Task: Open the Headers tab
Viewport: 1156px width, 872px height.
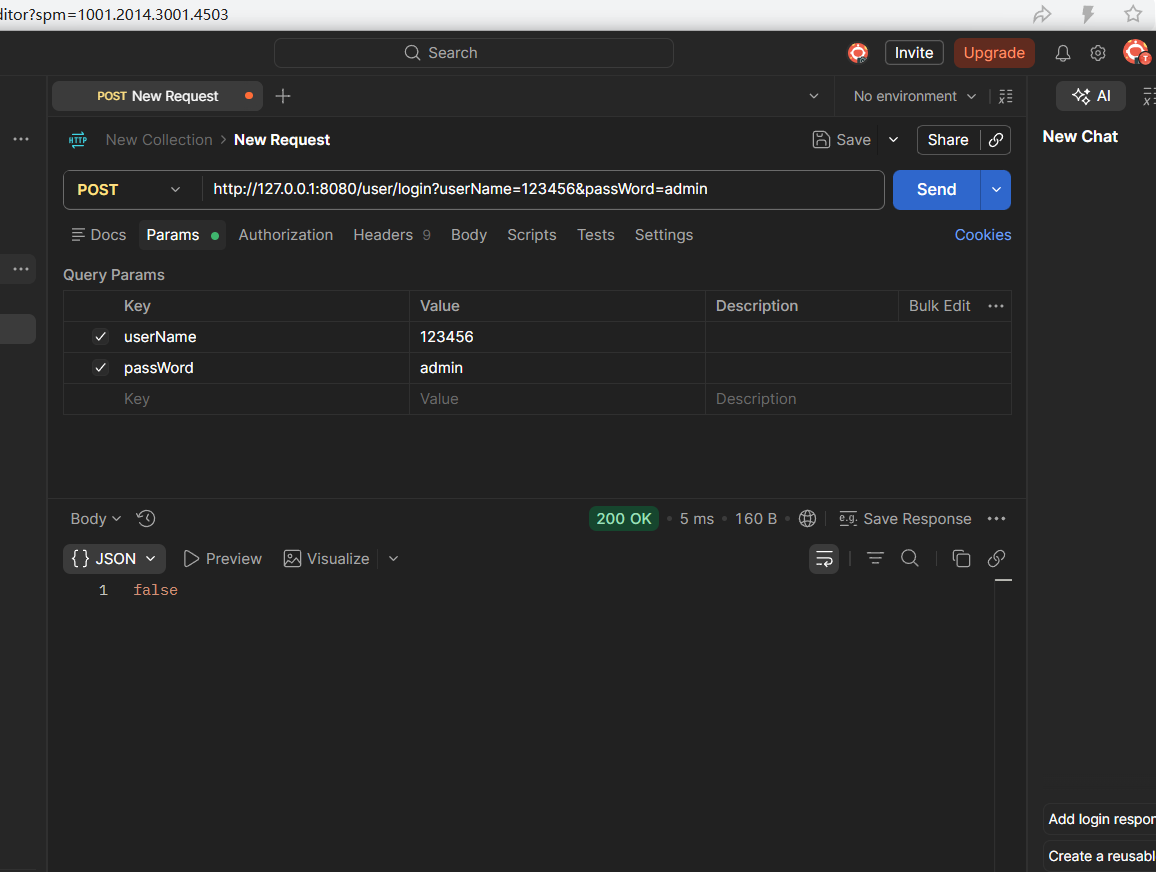Action: coord(391,235)
